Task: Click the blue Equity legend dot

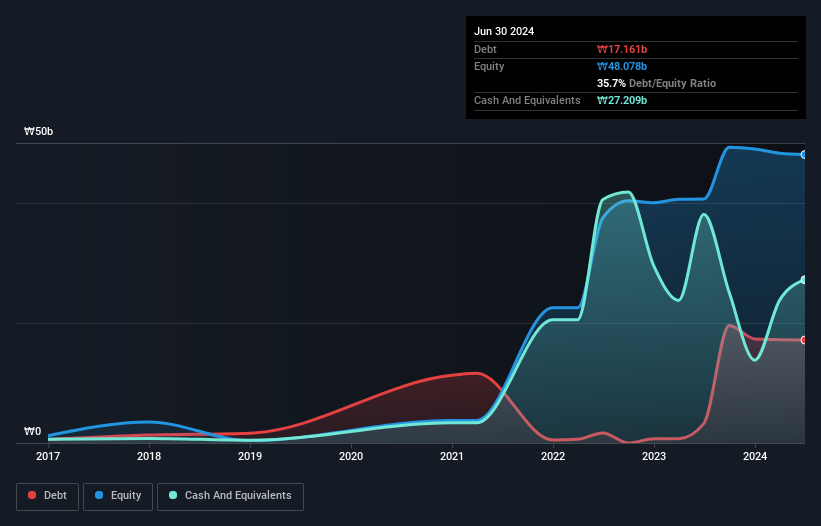Action: point(99,495)
